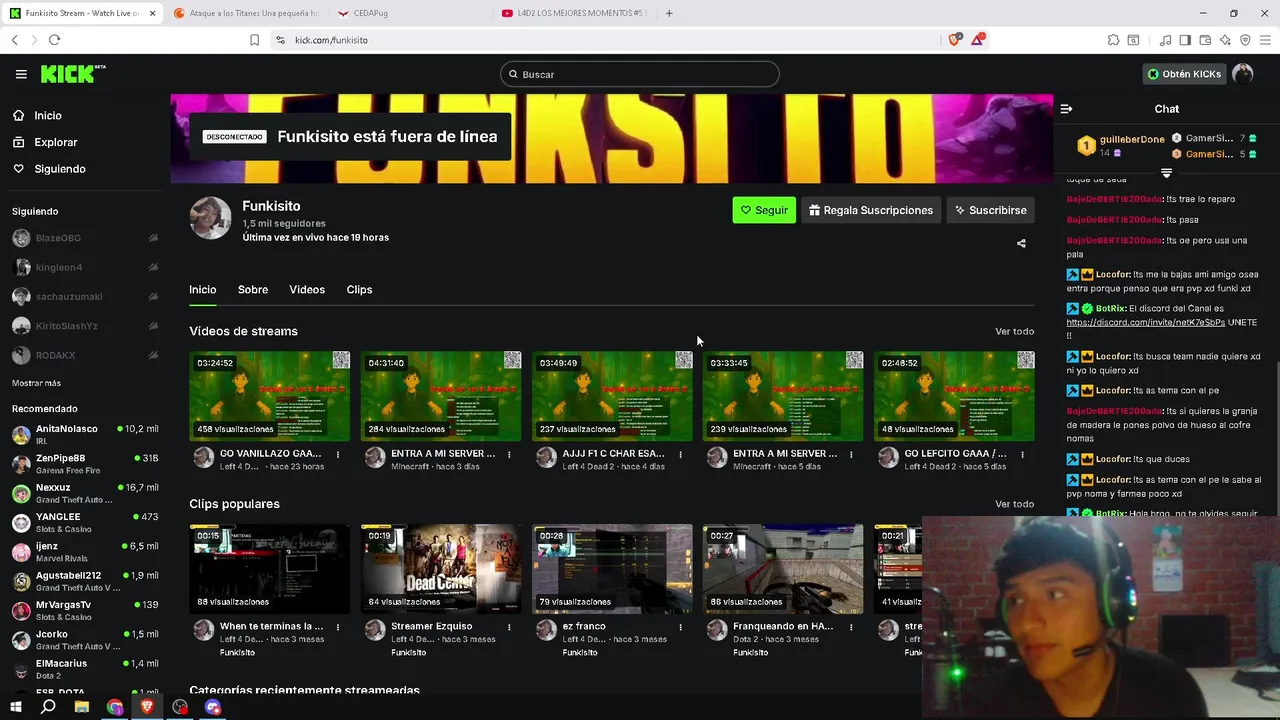
Task: Open options menu for Streamer Ezquiso clip
Action: point(509,627)
